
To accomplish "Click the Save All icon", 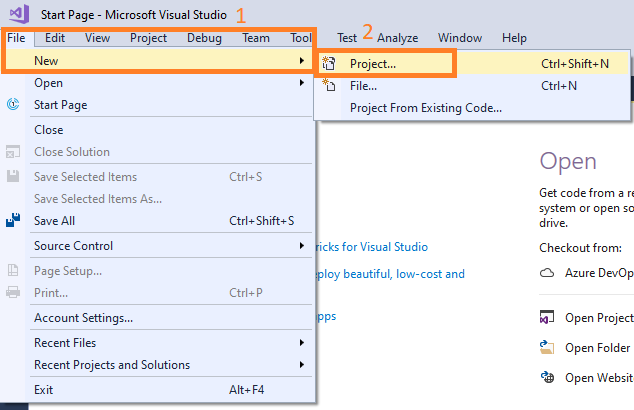I will [x=13, y=220].
